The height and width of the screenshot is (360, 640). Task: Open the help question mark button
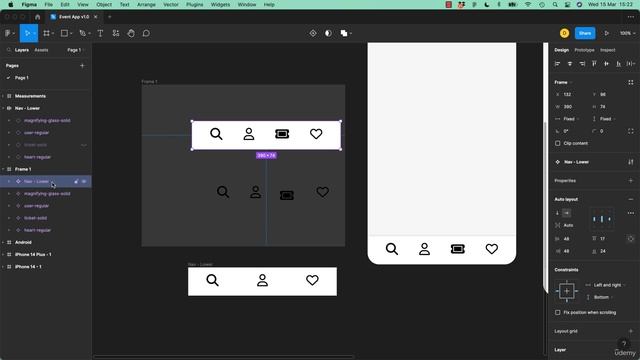(x=624, y=344)
